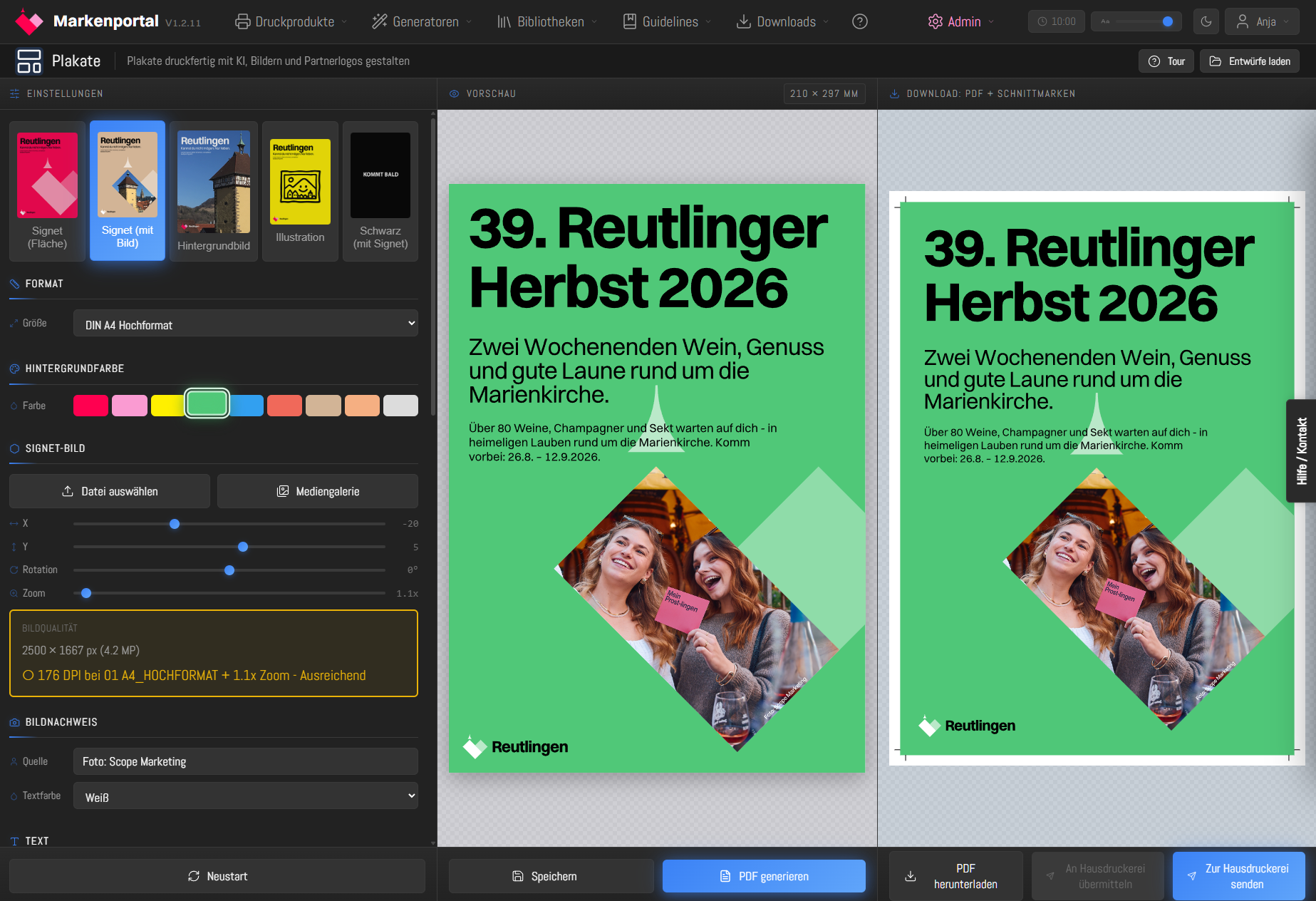Select the Schwarz (mit Signet) template

380,191
